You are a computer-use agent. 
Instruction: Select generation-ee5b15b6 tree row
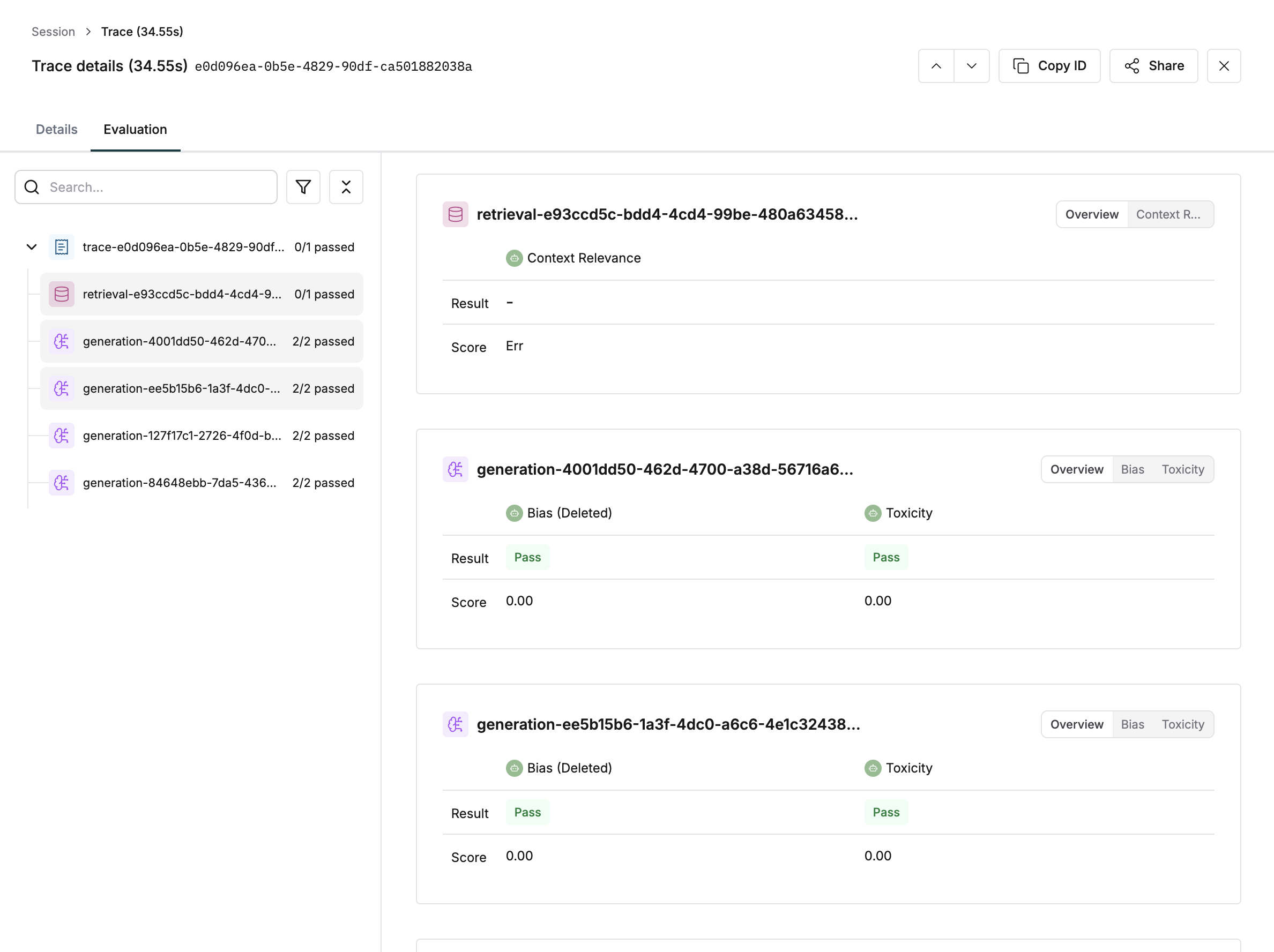point(202,388)
